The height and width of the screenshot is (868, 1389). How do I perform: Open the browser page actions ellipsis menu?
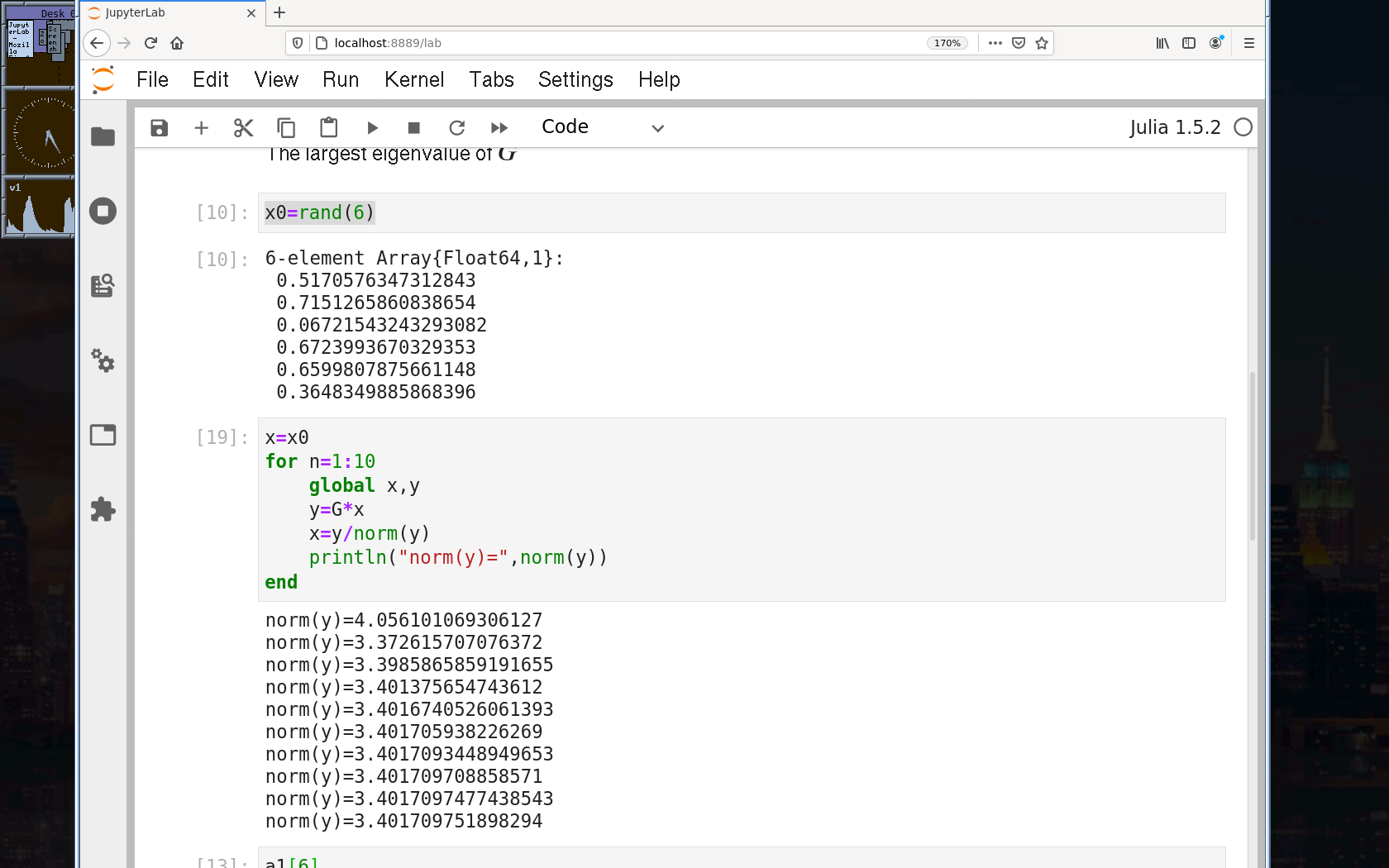[995, 43]
